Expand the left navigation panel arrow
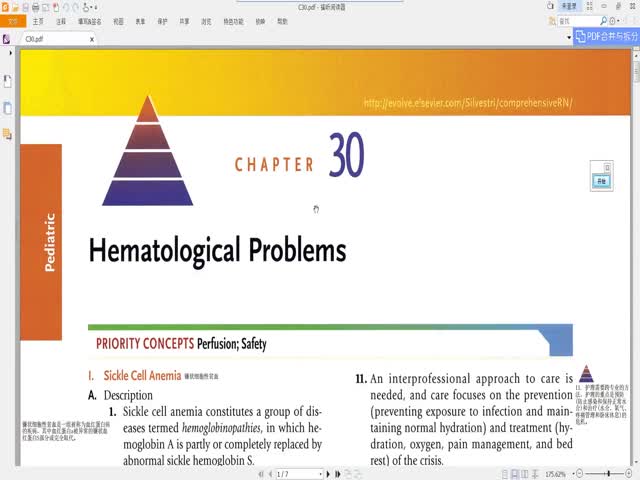The width and height of the screenshot is (640, 480). (x=8, y=55)
